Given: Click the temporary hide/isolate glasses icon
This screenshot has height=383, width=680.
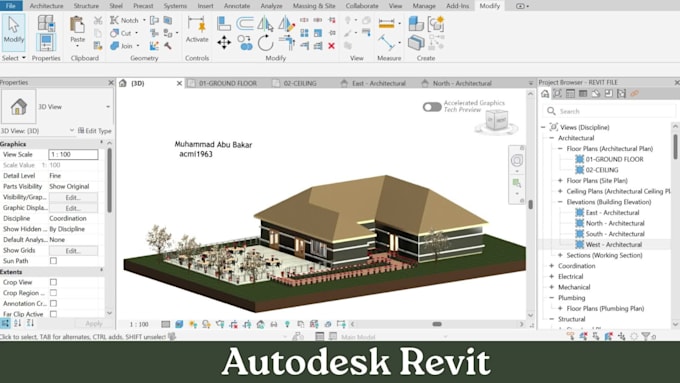Looking at the screenshot, I should tap(274, 324).
